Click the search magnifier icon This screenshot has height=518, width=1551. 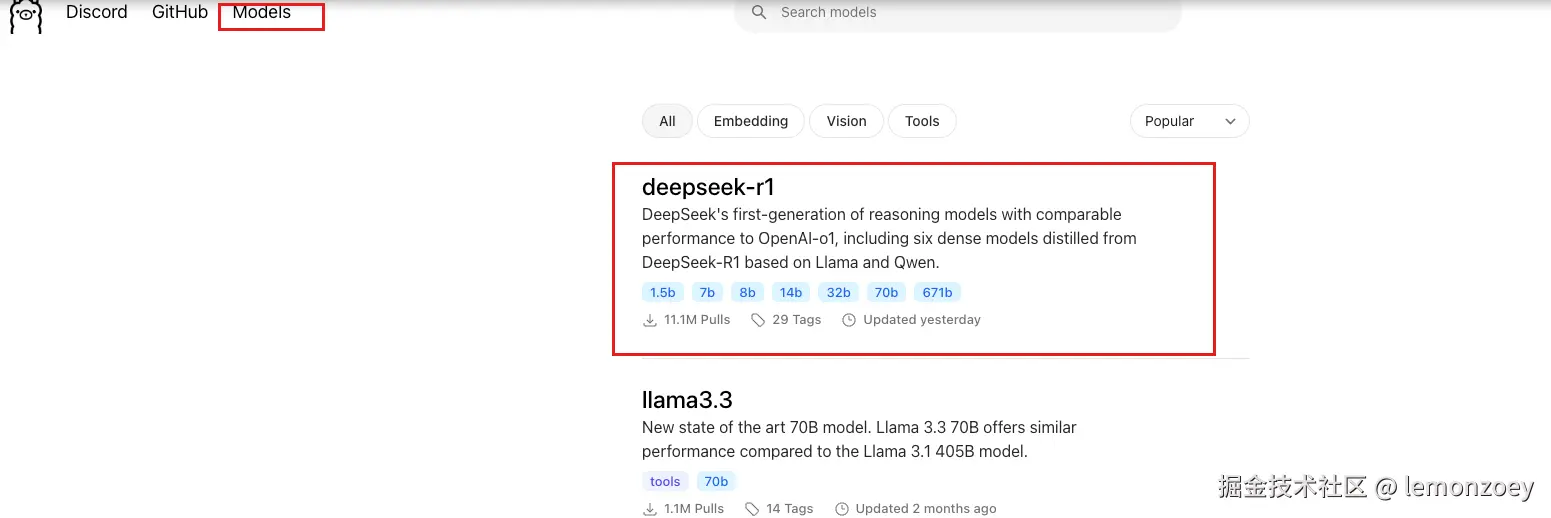coord(759,12)
